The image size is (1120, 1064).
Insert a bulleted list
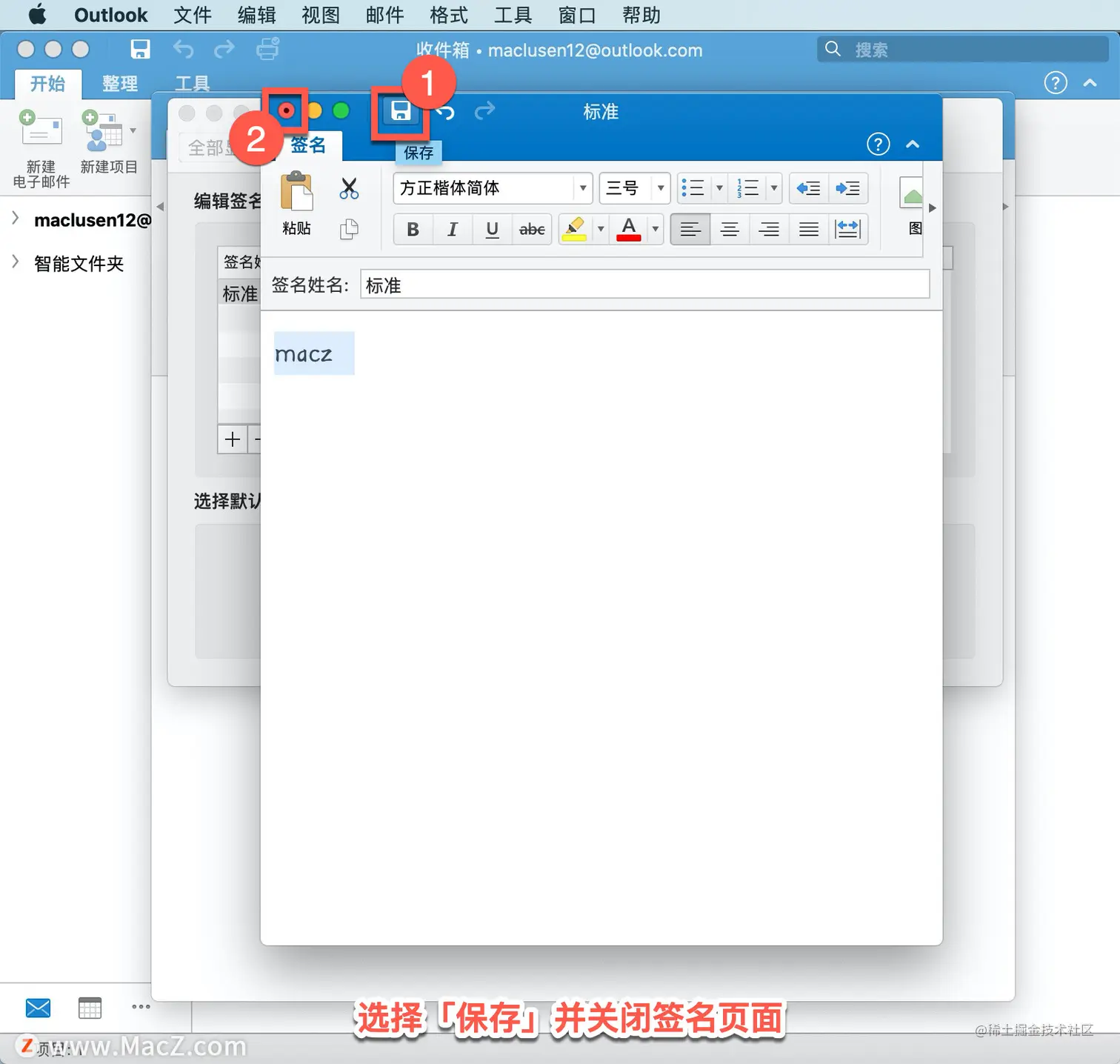click(693, 188)
